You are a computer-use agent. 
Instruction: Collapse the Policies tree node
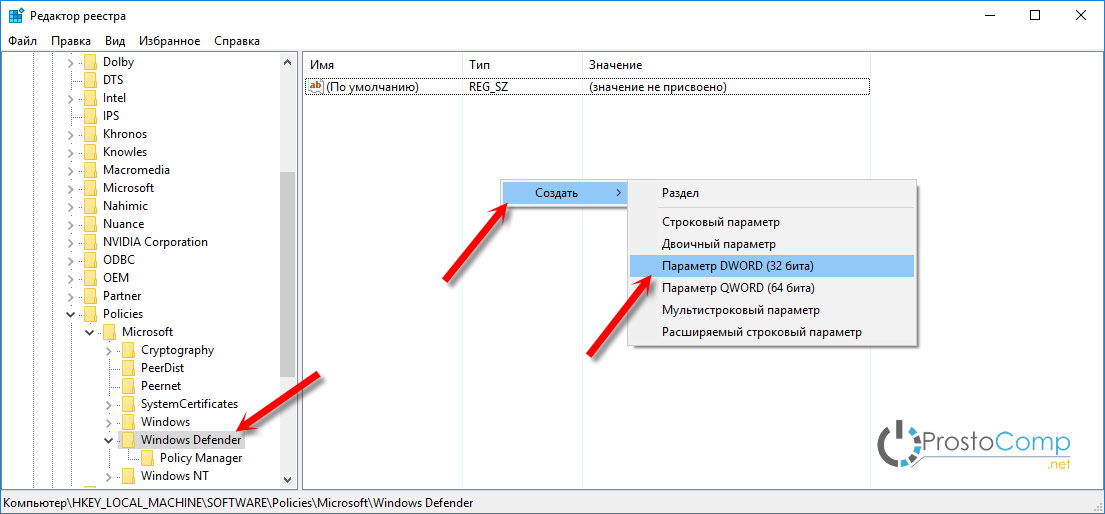(70, 314)
